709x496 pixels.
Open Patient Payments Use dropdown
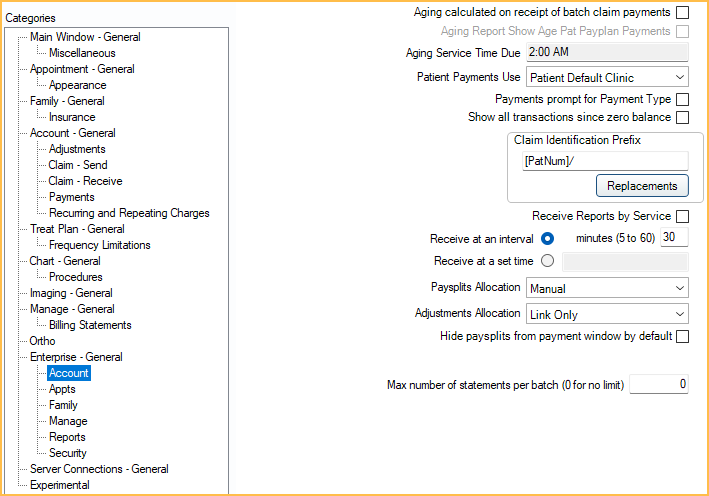607,77
